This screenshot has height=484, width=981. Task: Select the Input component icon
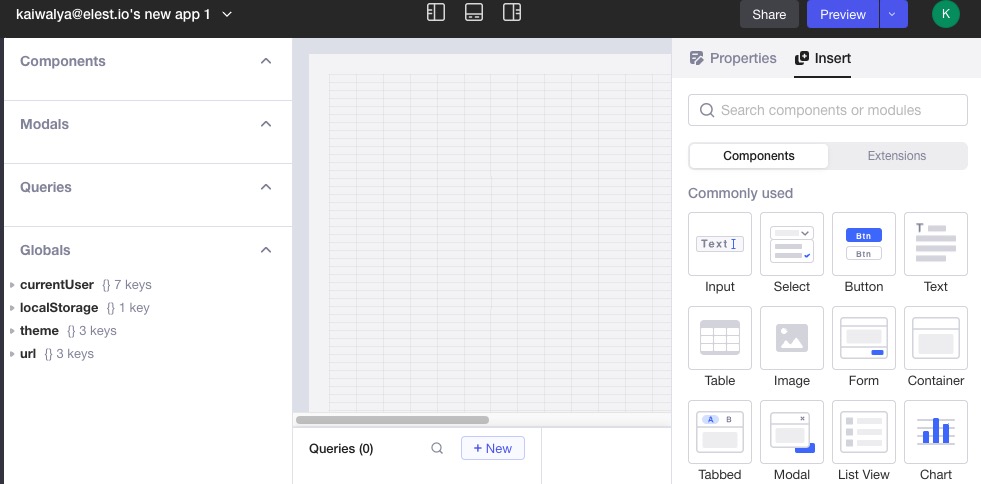(x=719, y=244)
